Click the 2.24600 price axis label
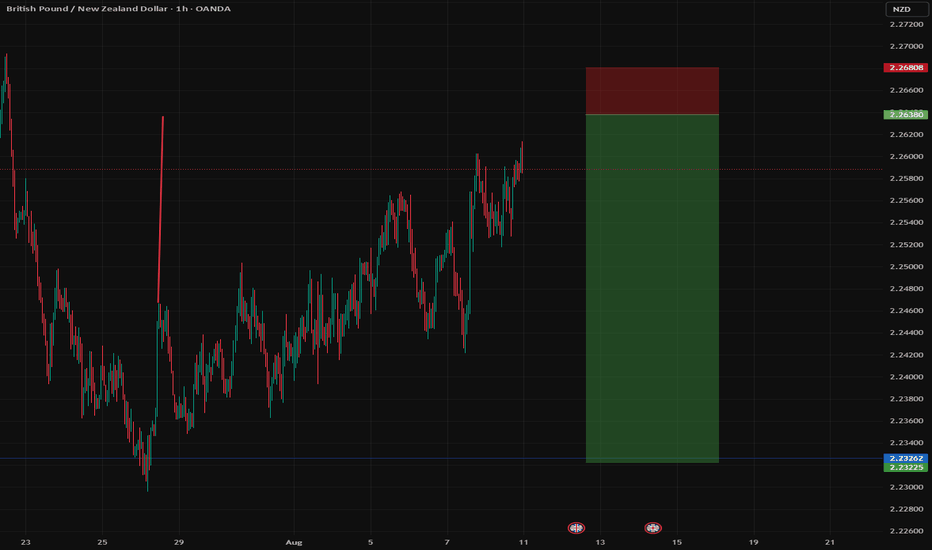 click(906, 310)
